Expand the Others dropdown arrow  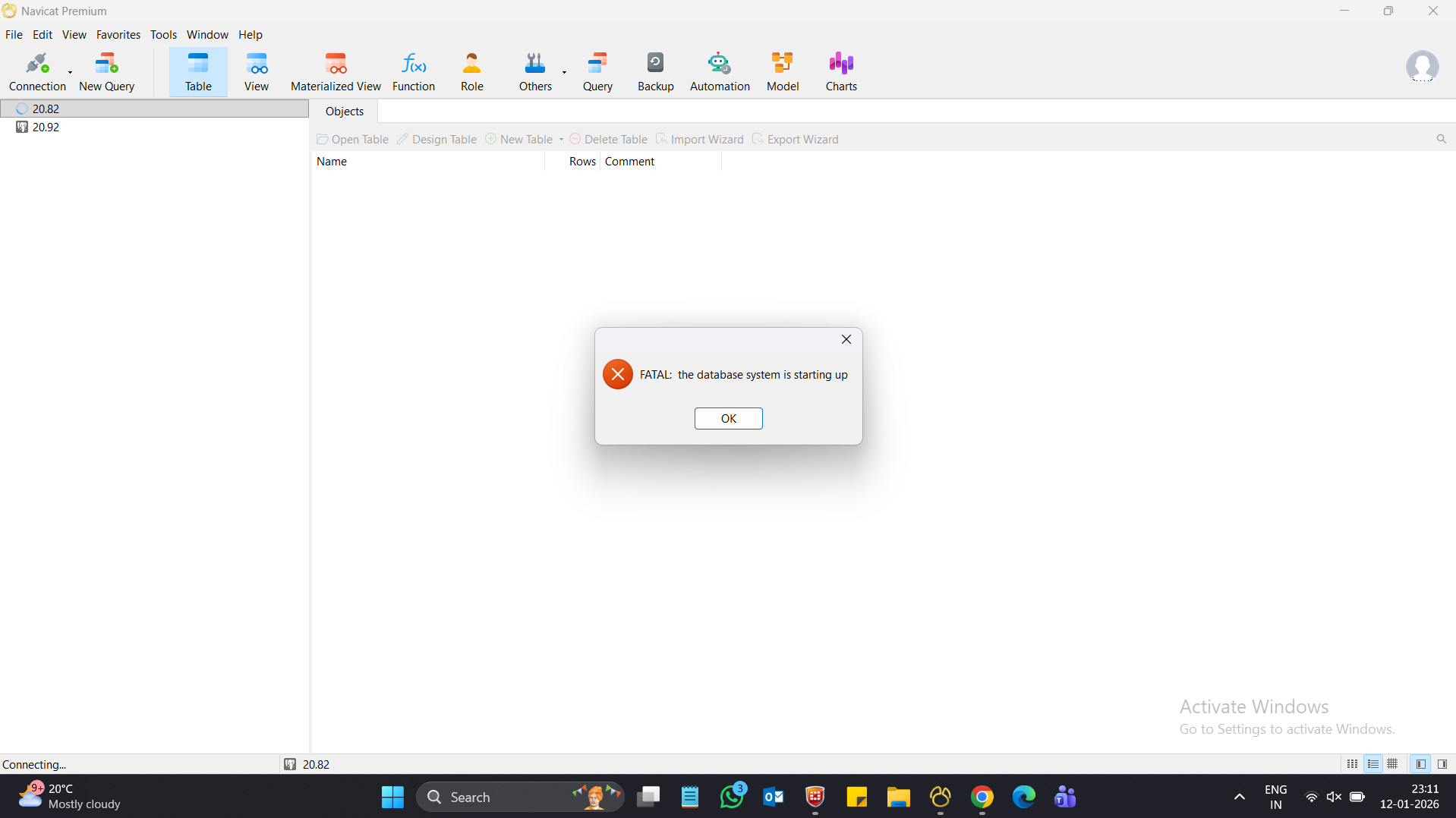pyautogui.click(x=564, y=73)
